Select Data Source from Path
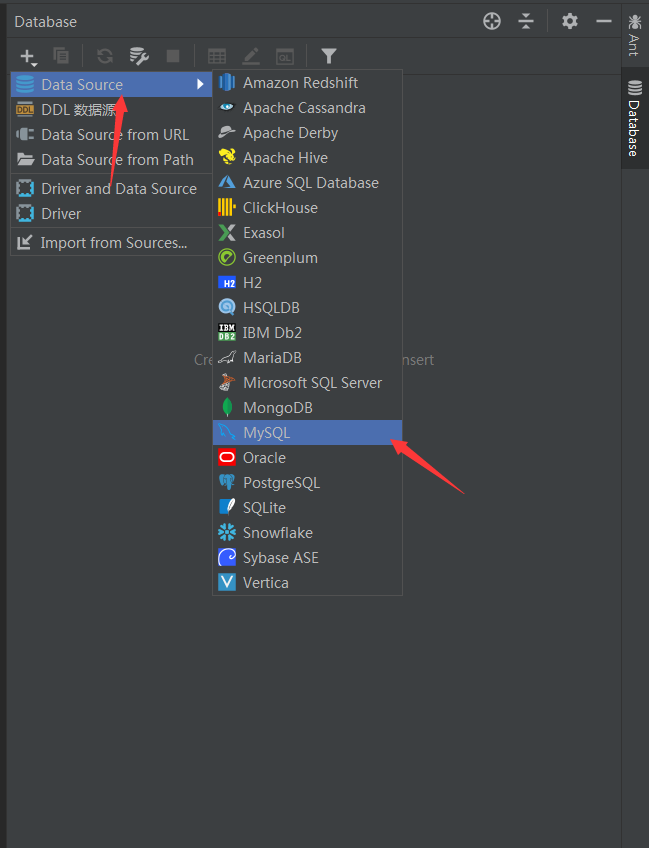Screen dimensions: 649x848 tap(111, 160)
